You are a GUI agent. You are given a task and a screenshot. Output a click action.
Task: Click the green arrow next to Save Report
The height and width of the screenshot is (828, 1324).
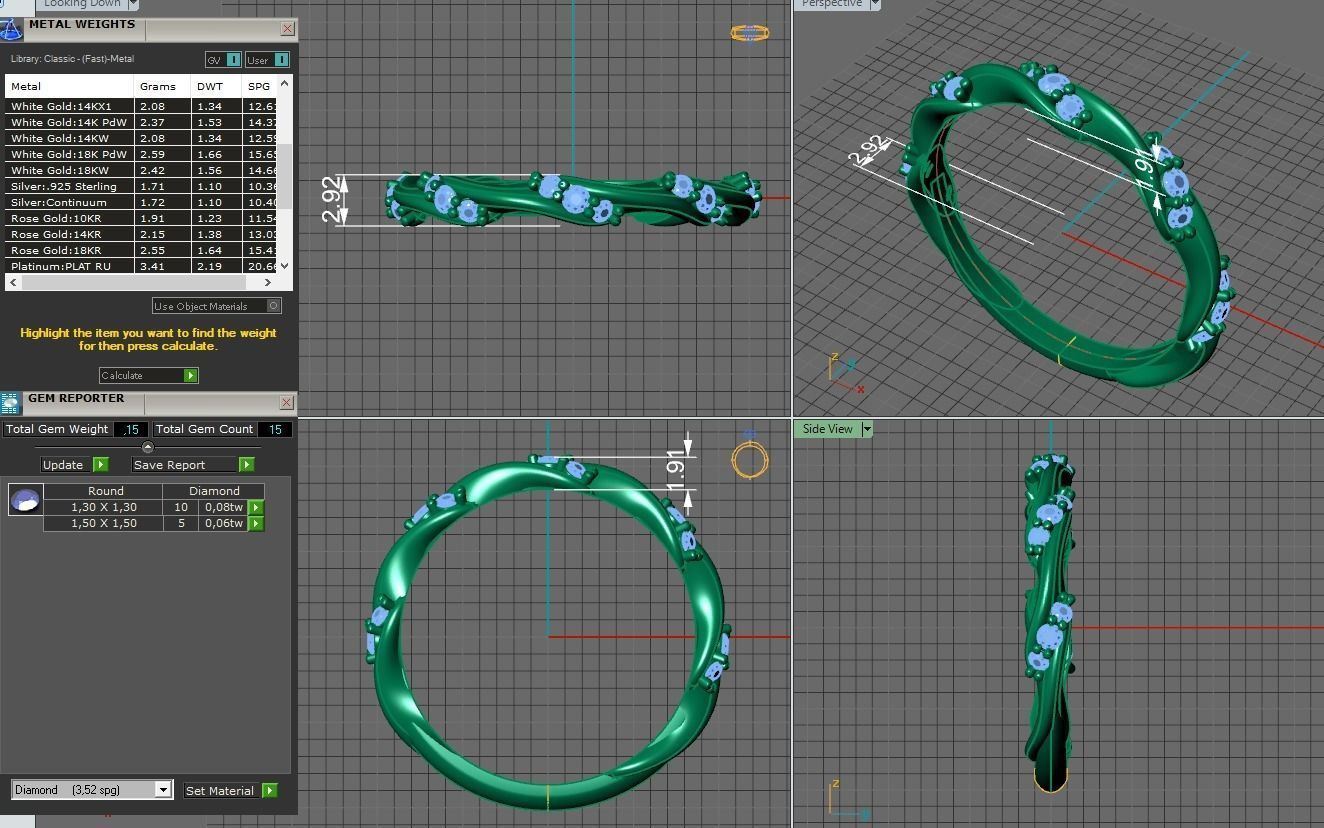tap(246, 464)
